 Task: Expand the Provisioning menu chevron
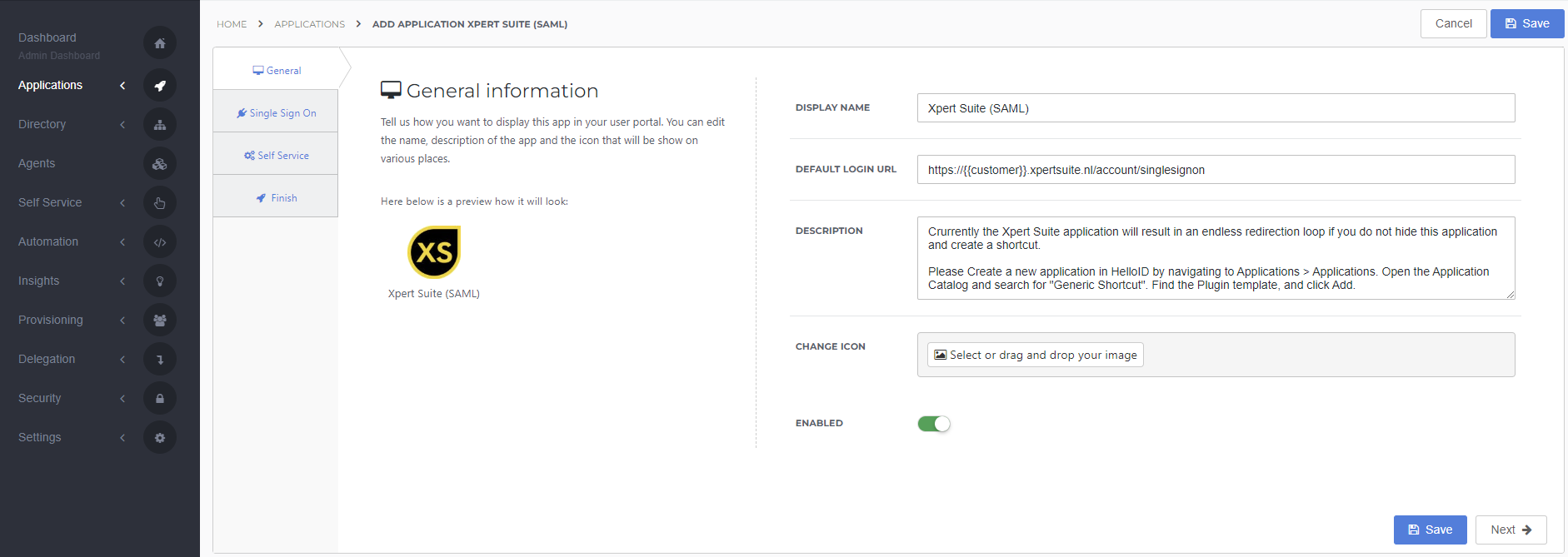(x=122, y=320)
